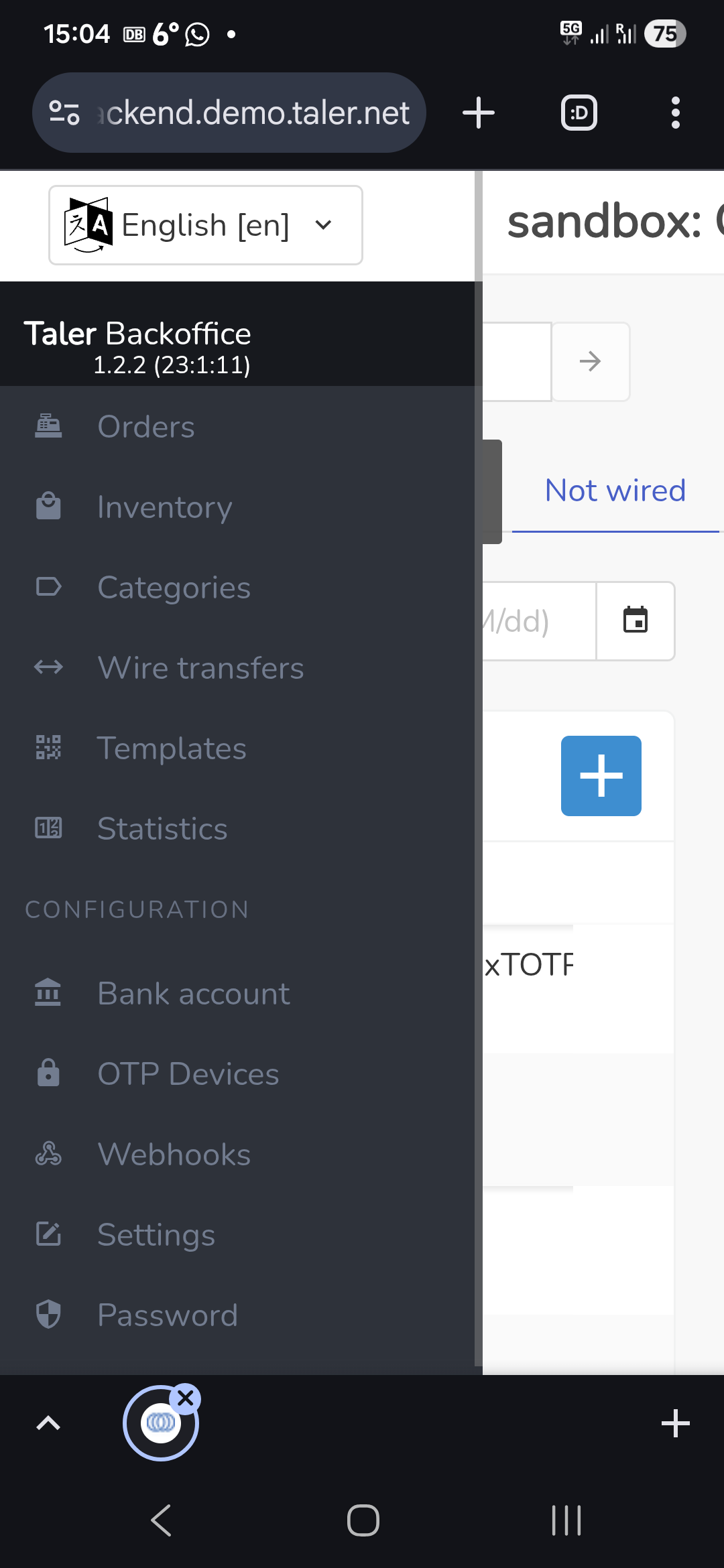The width and height of the screenshot is (724, 1568).
Task: Click the OTP Devices lock icon
Action: pyautogui.click(x=48, y=1073)
